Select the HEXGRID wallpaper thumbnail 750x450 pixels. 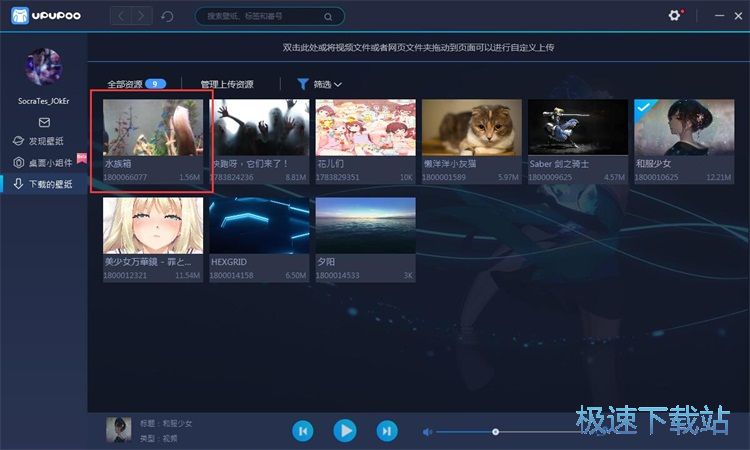click(x=259, y=225)
